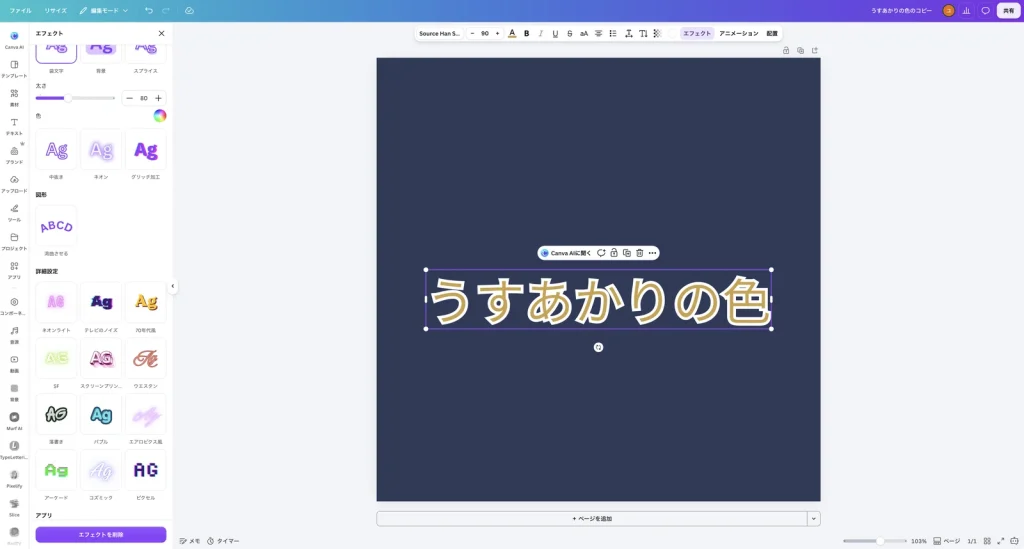Open the 配置 (Position) tab

pos(772,33)
